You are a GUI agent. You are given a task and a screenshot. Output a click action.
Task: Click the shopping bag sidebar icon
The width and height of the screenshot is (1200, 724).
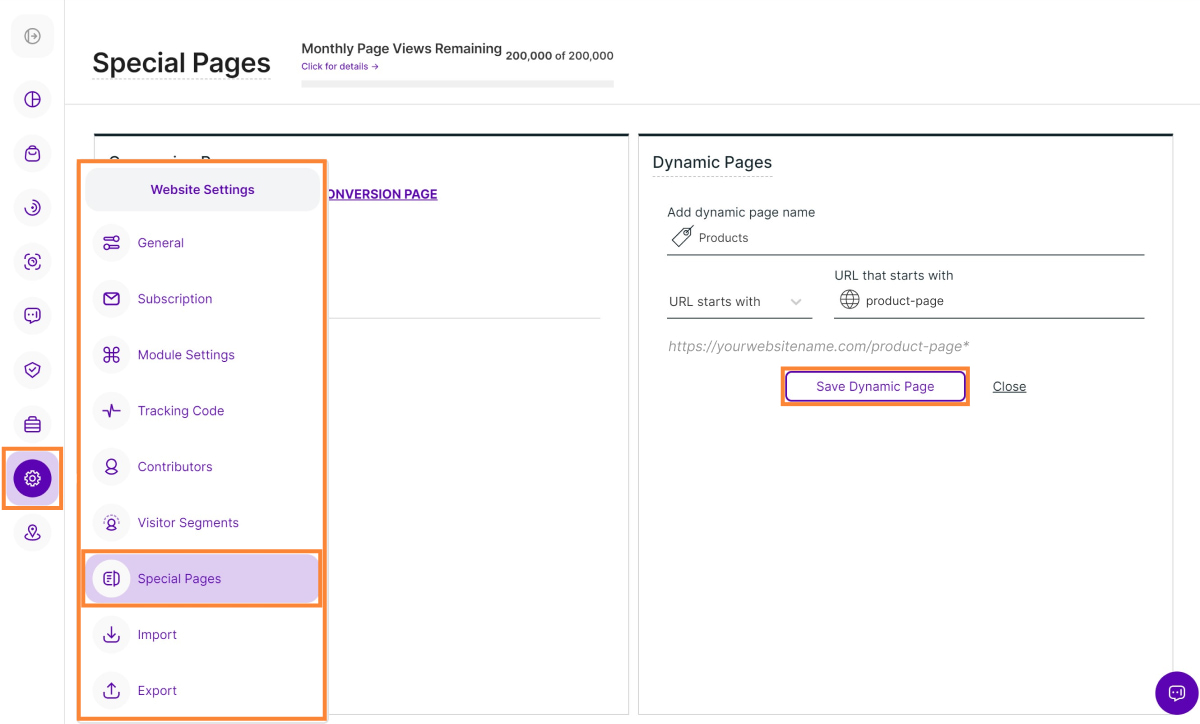click(x=32, y=154)
